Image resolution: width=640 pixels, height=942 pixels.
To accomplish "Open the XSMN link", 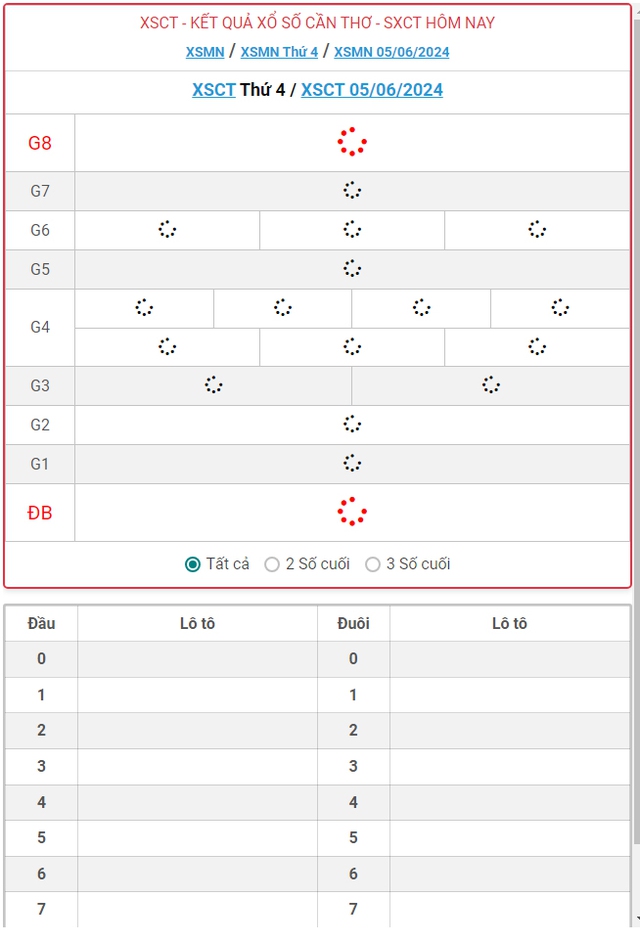I will point(204,52).
